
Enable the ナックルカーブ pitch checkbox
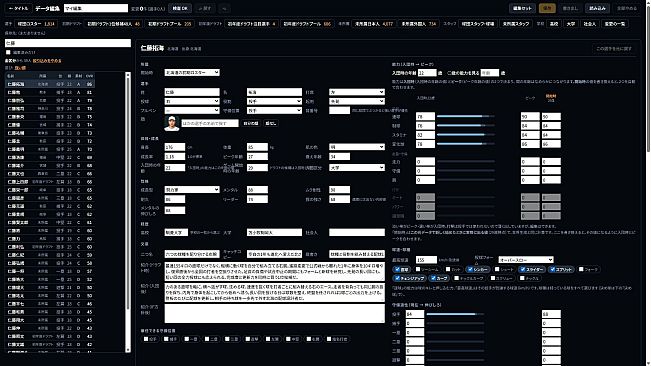click(456, 278)
